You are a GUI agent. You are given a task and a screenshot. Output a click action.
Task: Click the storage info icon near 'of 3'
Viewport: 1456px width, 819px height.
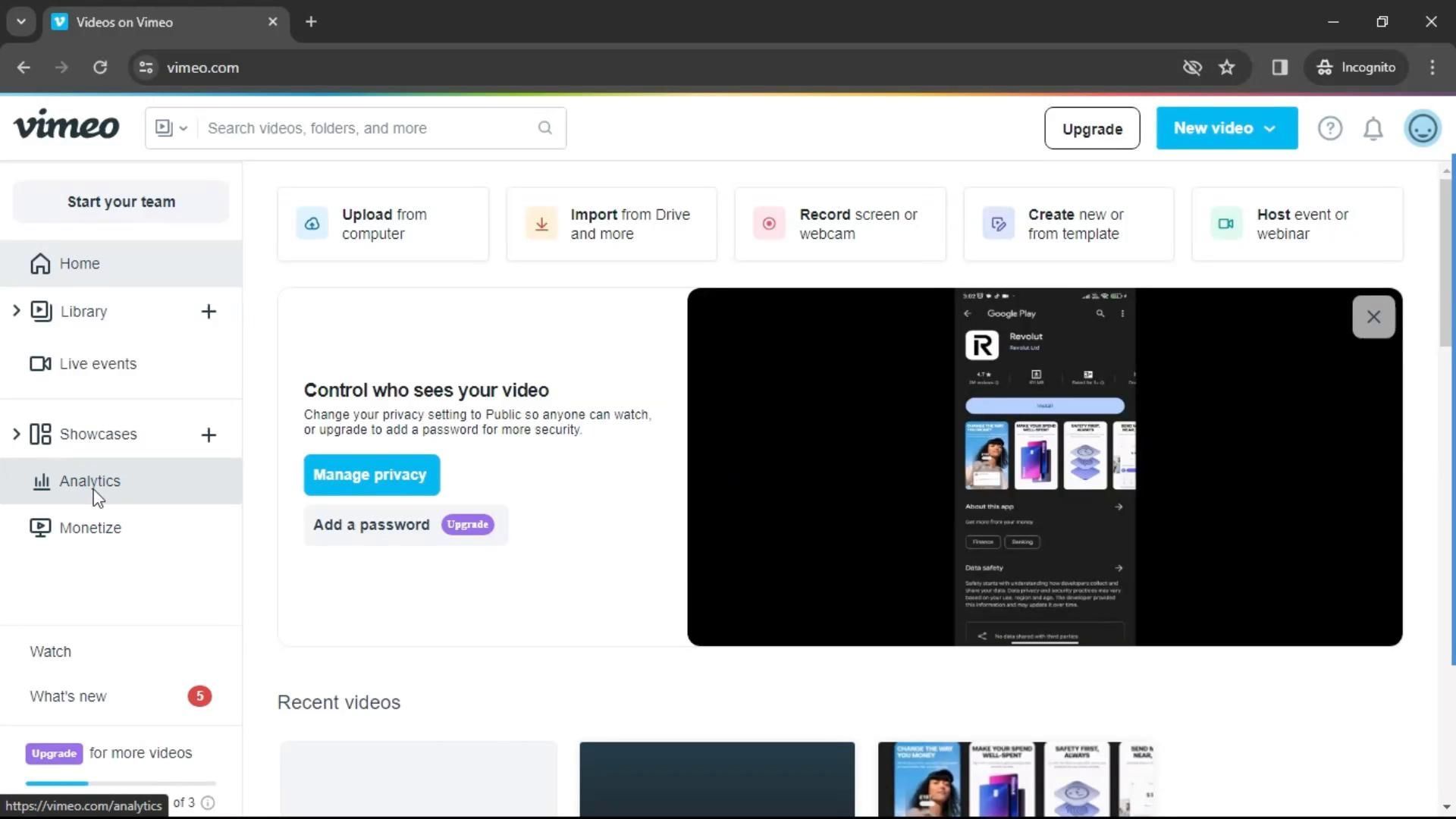pyautogui.click(x=208, y=803)
